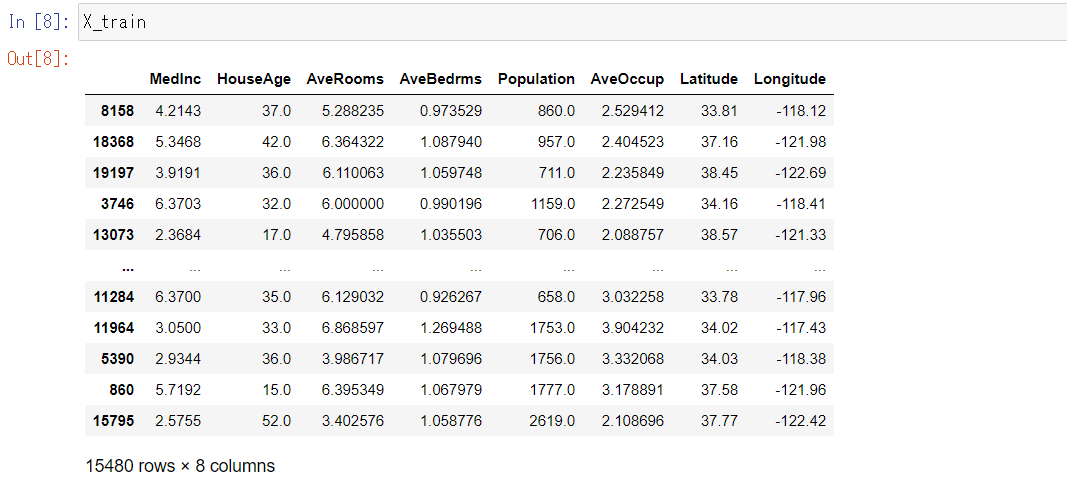Click the 15480 rows × 8 columns summary
This screenshot has width=1067, height=482.
coord(180,466)
